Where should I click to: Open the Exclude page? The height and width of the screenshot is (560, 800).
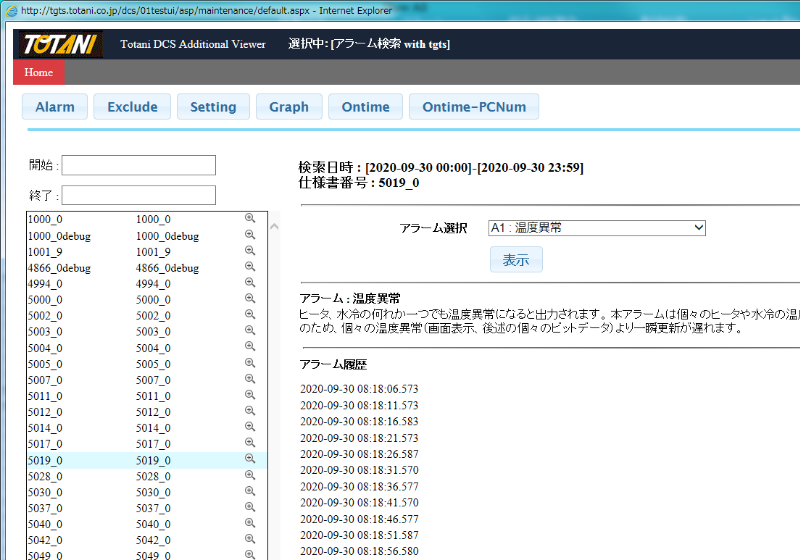point(132,107)
